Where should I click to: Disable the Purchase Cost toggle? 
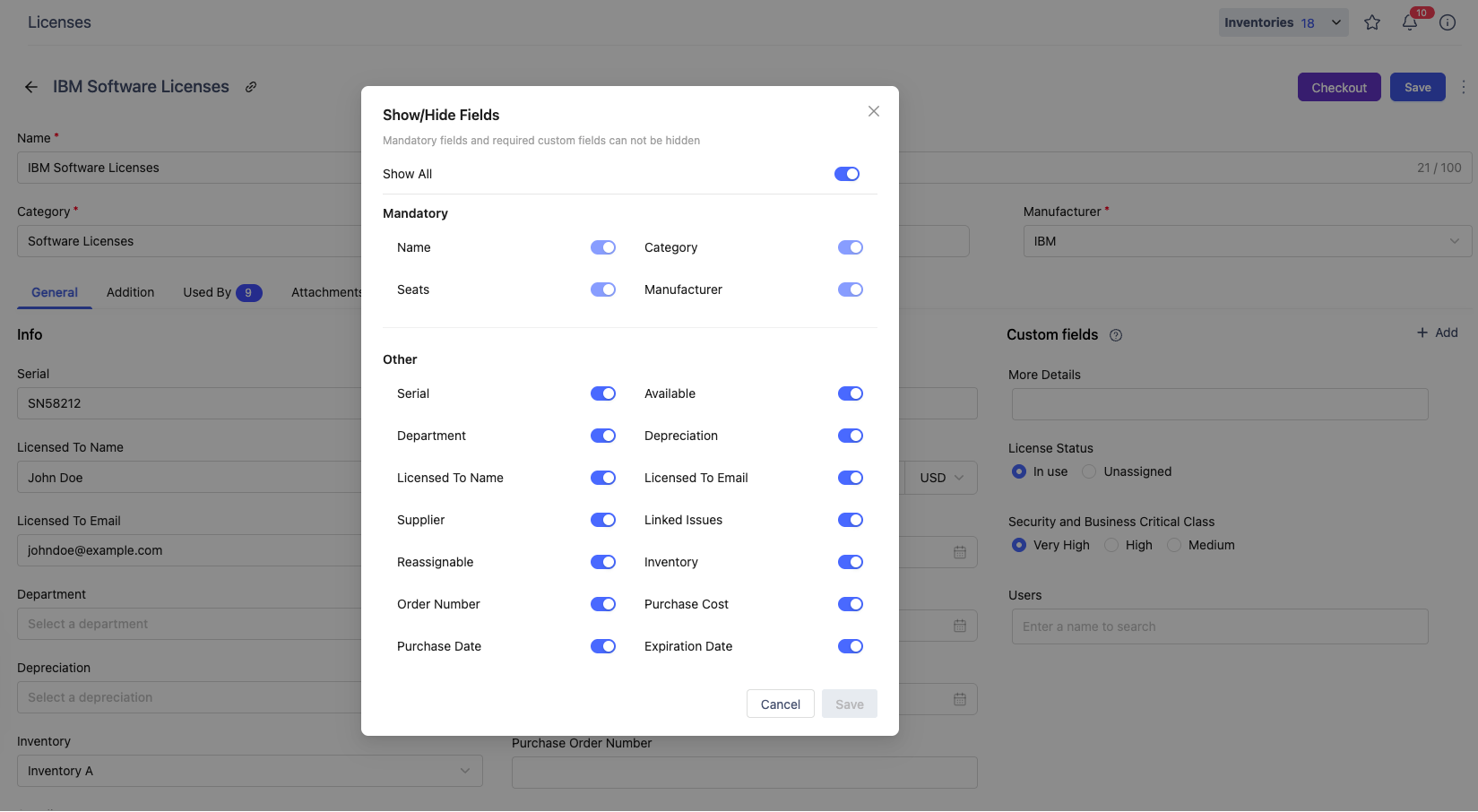[x=850, y=604]
